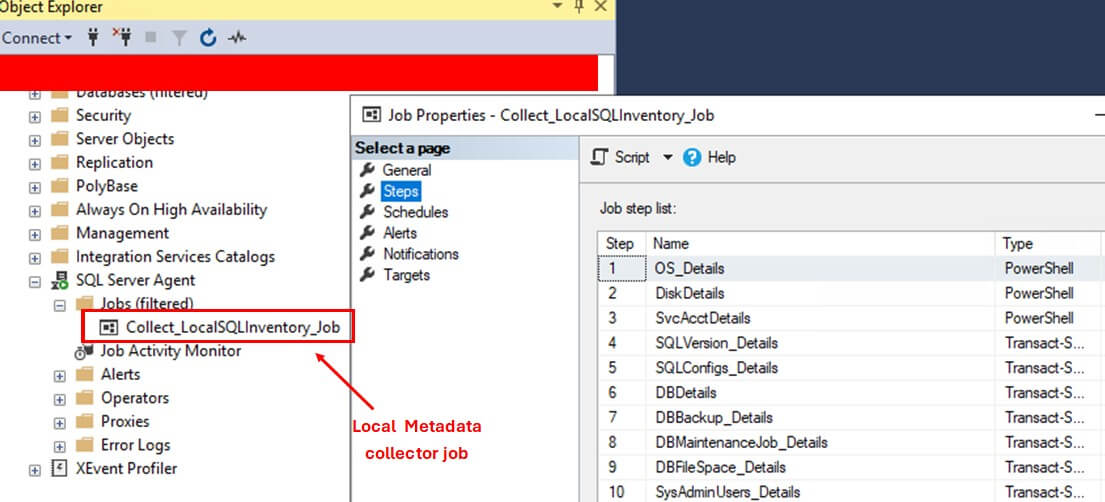Select the Server Objects folder icon

(60, 139)
